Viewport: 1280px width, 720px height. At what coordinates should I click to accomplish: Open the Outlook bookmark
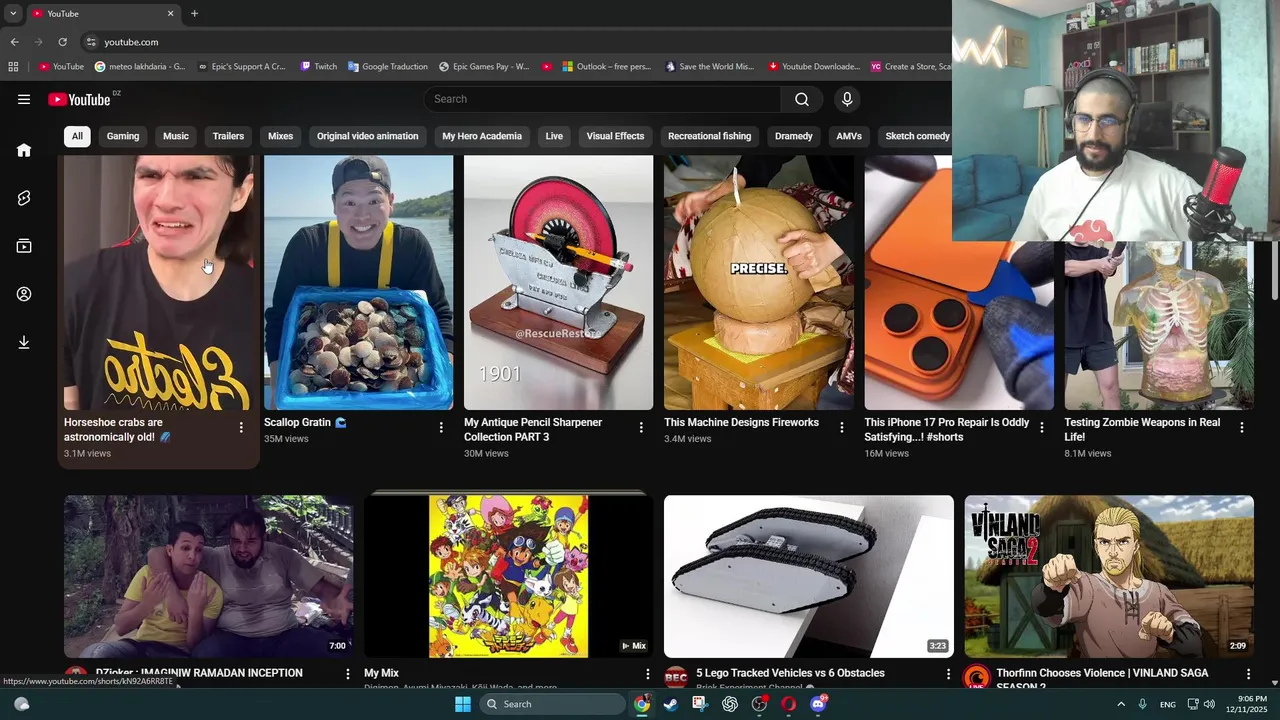(606, 67)
